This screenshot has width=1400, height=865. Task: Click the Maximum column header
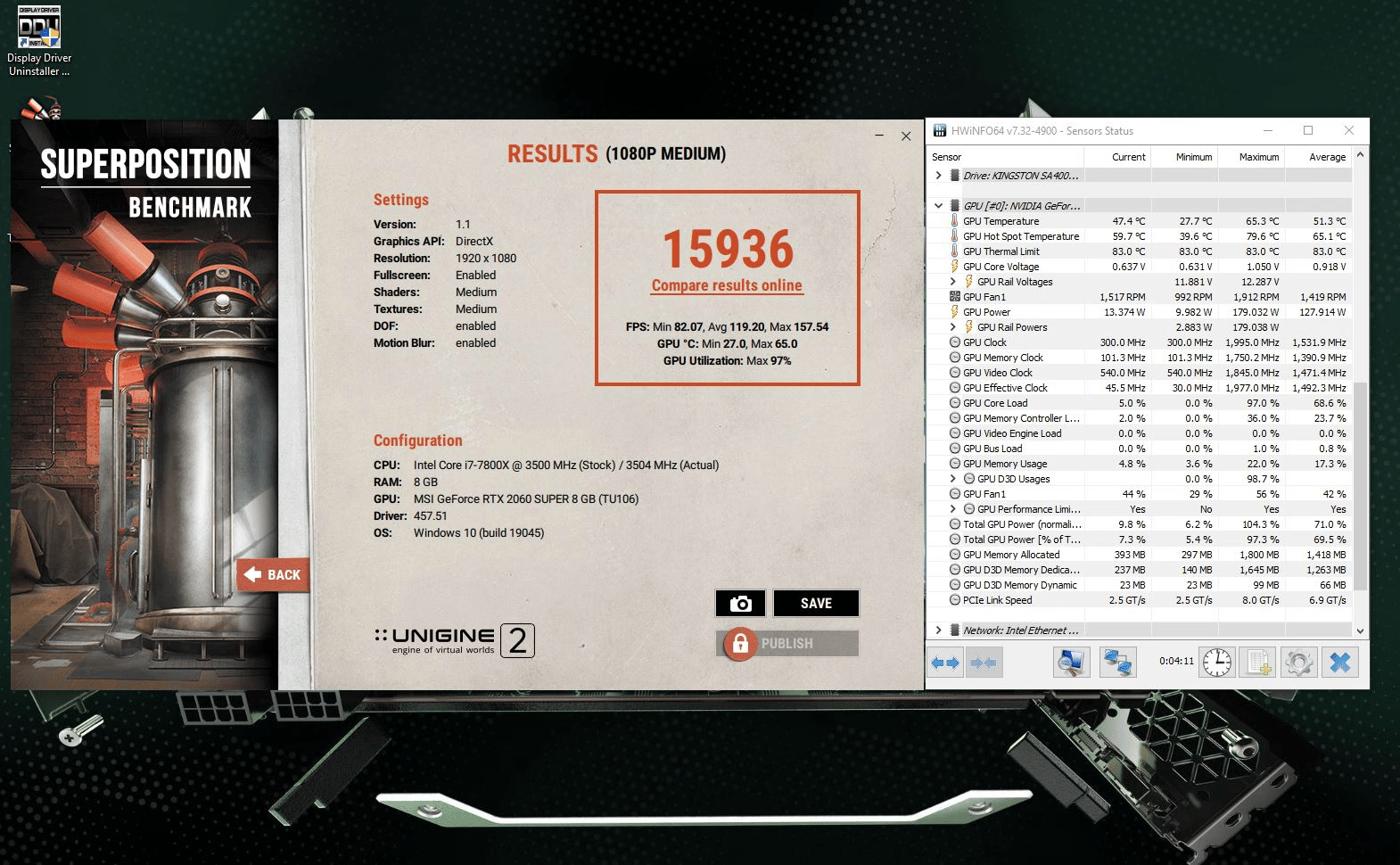1251,157
